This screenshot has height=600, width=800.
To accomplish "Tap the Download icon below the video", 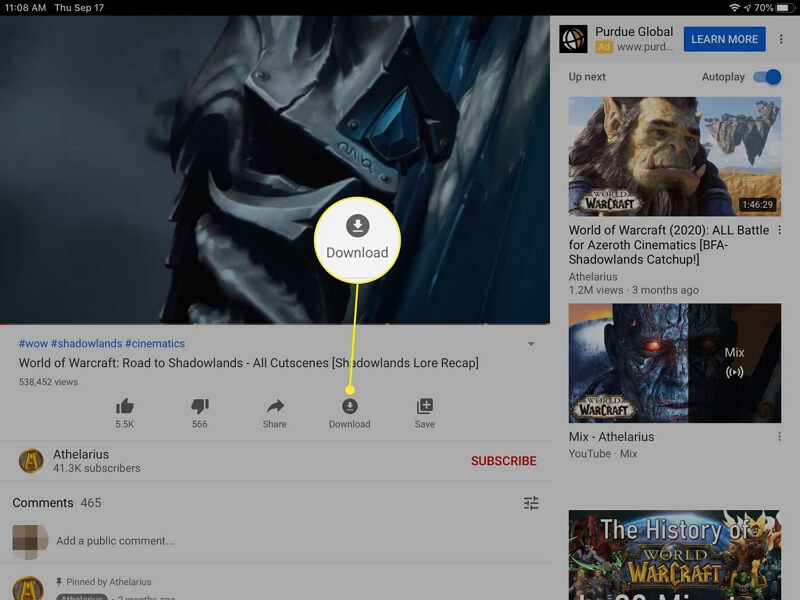I will 349,406.
